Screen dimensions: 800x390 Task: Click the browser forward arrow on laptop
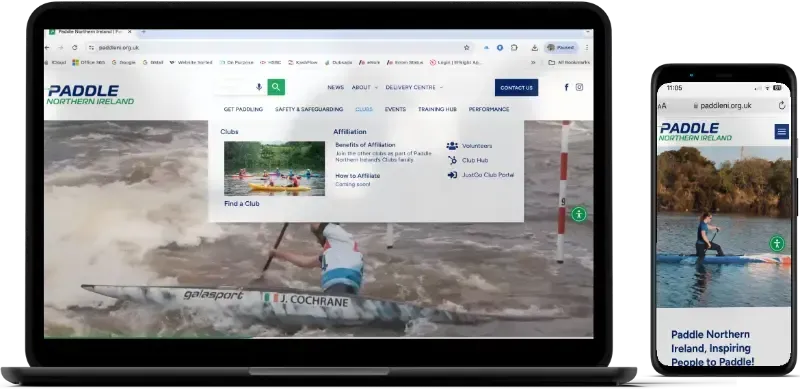(x=61, y=47)
